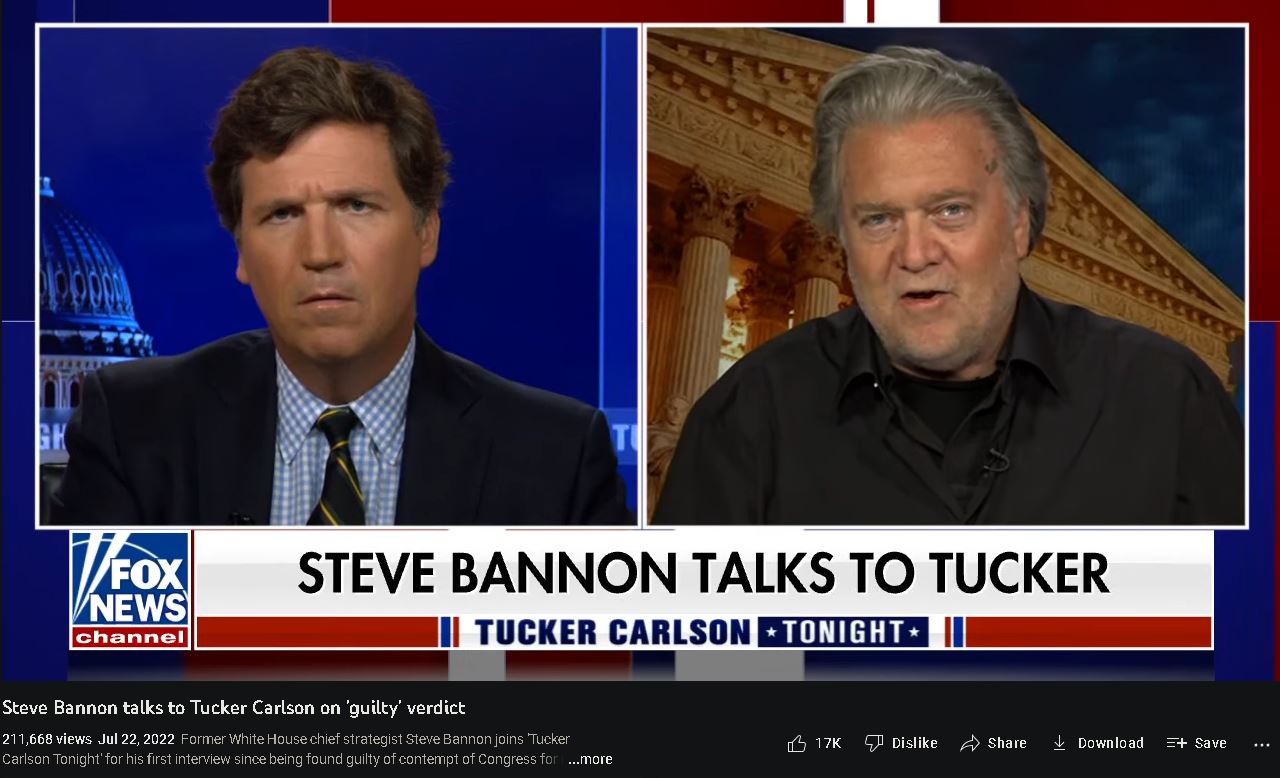The image size is (1280, 778).
Task: Click the Steve Bannon Talks to Tucker headline
Action: point(703,573)
